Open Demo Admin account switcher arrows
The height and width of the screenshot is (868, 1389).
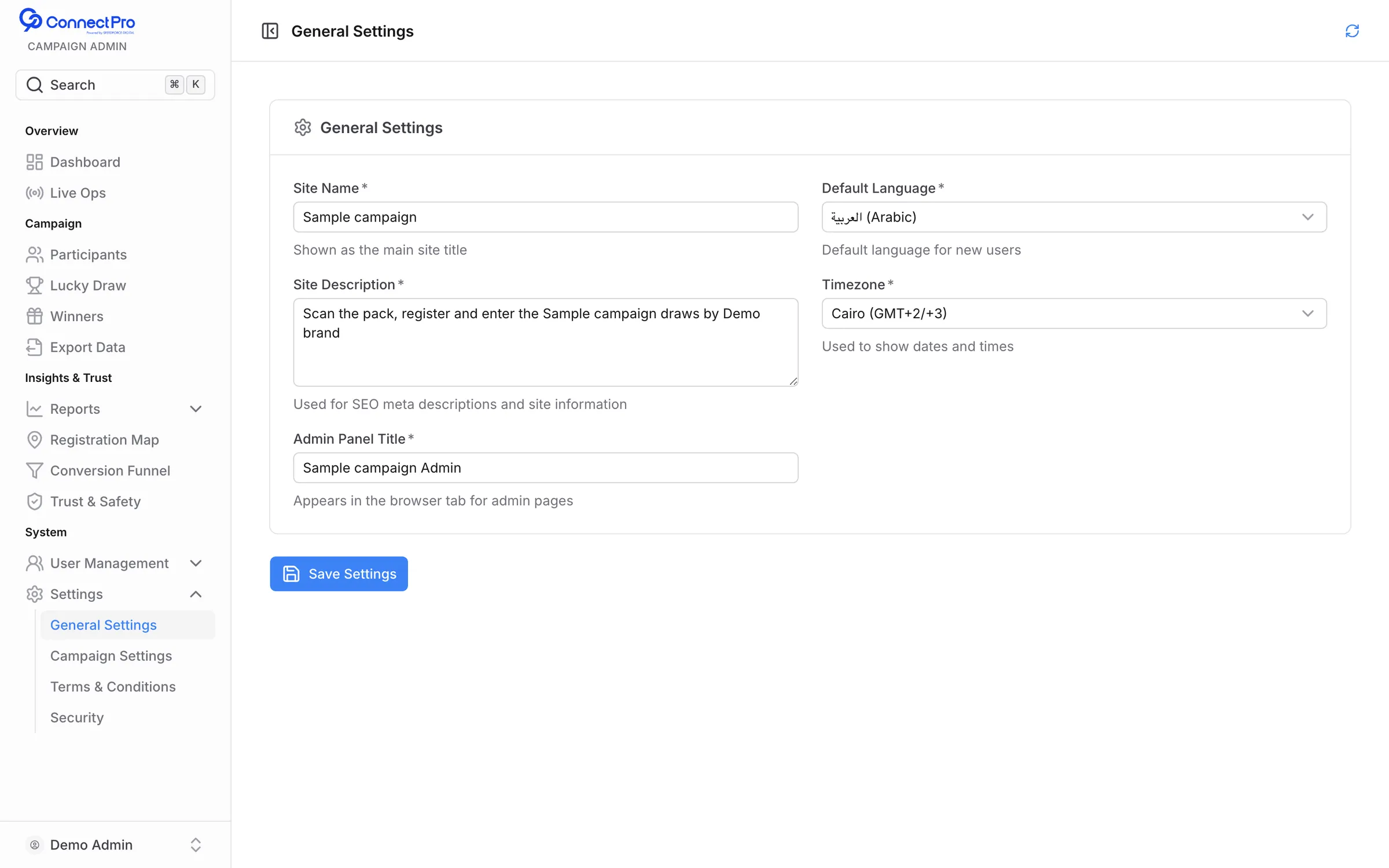click(196, 845)
